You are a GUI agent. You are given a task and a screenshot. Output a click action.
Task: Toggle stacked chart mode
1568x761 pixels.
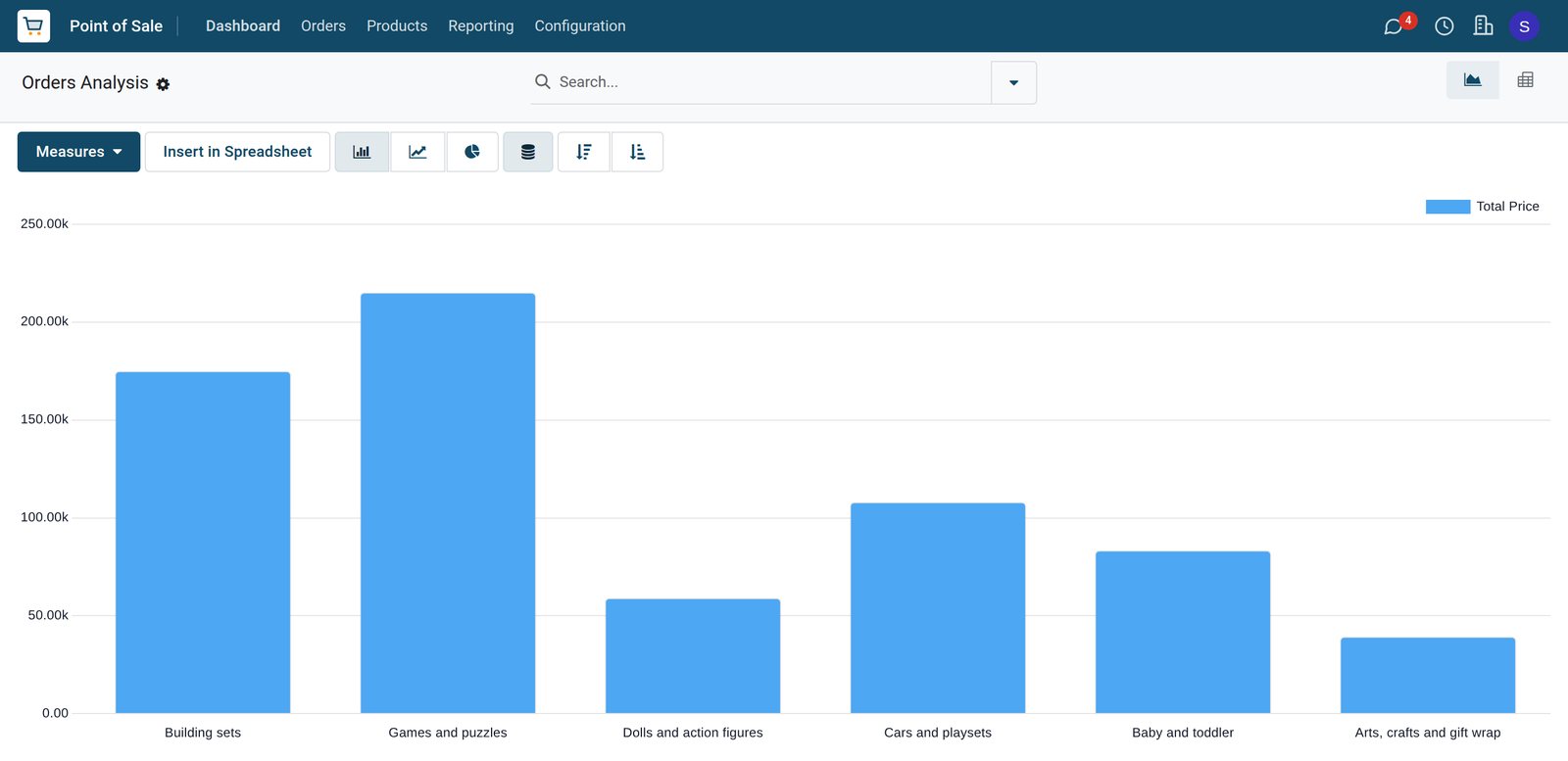click(528, 152)
